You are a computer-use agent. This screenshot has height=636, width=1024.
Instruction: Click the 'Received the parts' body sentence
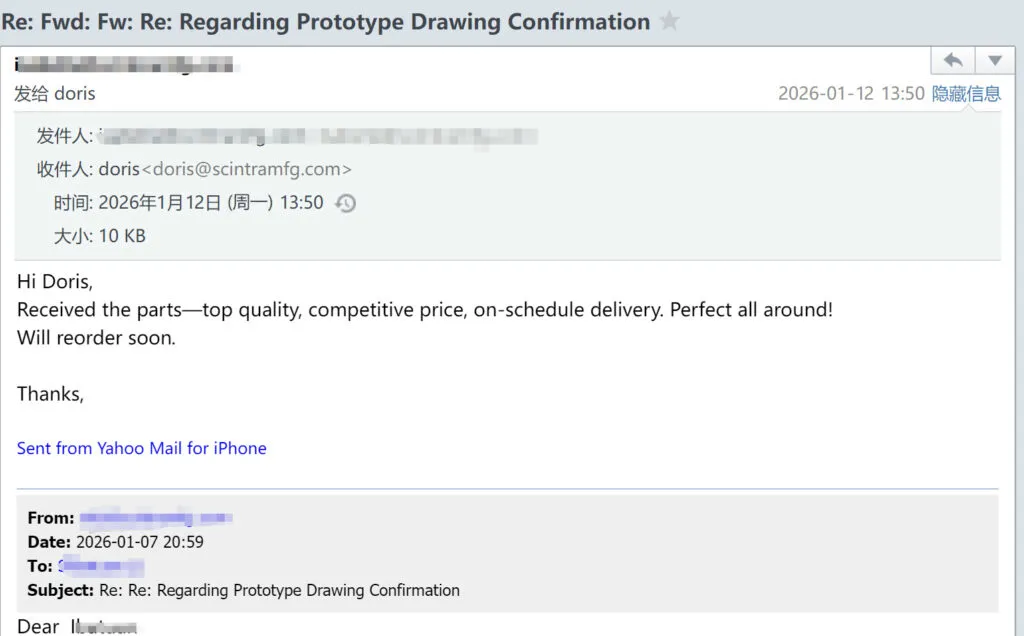pos(424,310)
